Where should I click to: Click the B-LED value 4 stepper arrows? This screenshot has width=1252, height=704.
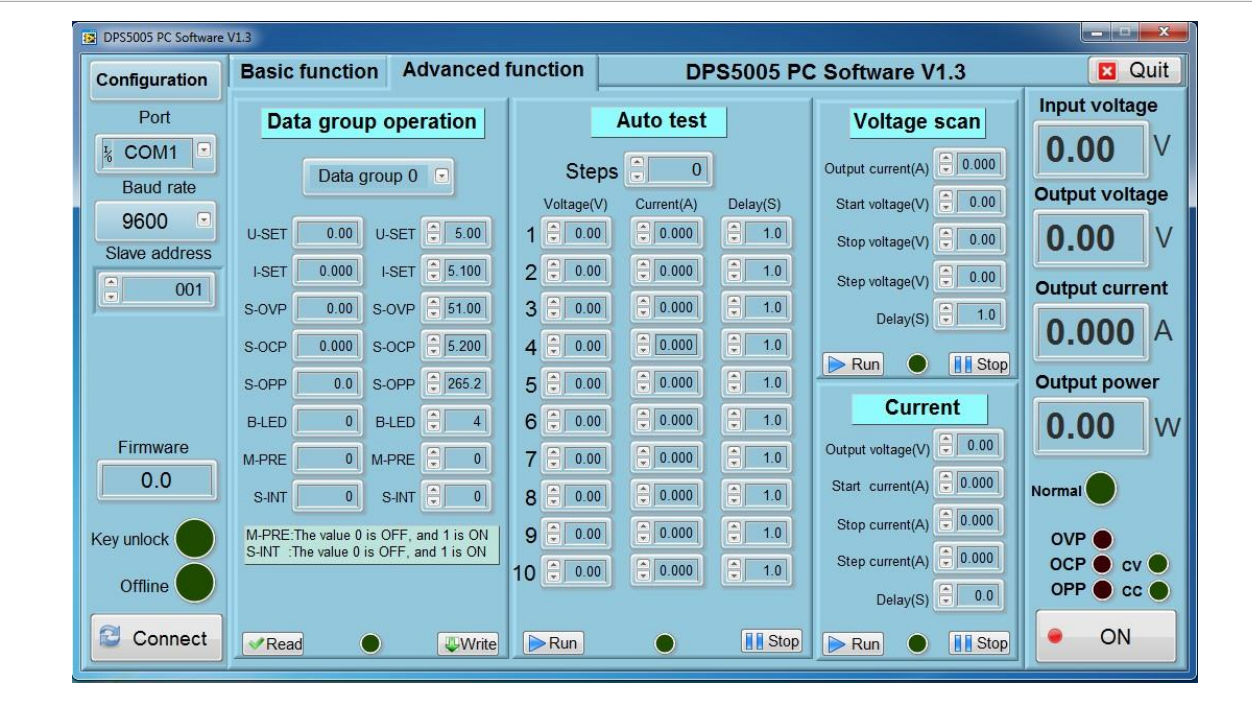coord(434,422)
